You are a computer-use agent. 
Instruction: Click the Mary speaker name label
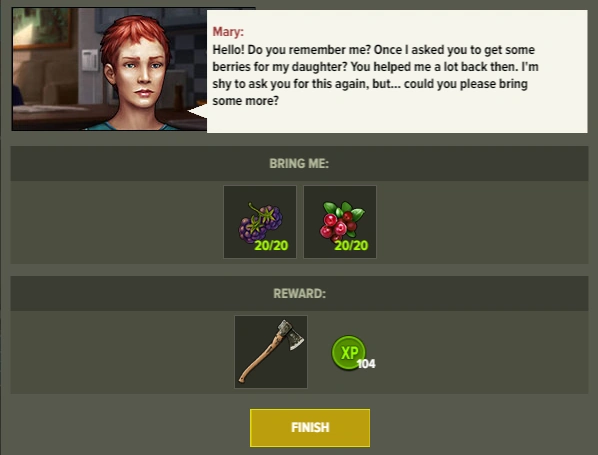point(228,32)
